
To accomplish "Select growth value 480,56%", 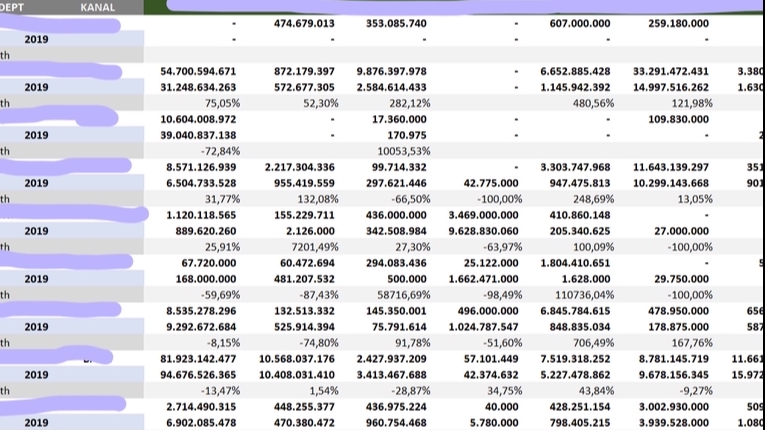I will coord(594,103).
